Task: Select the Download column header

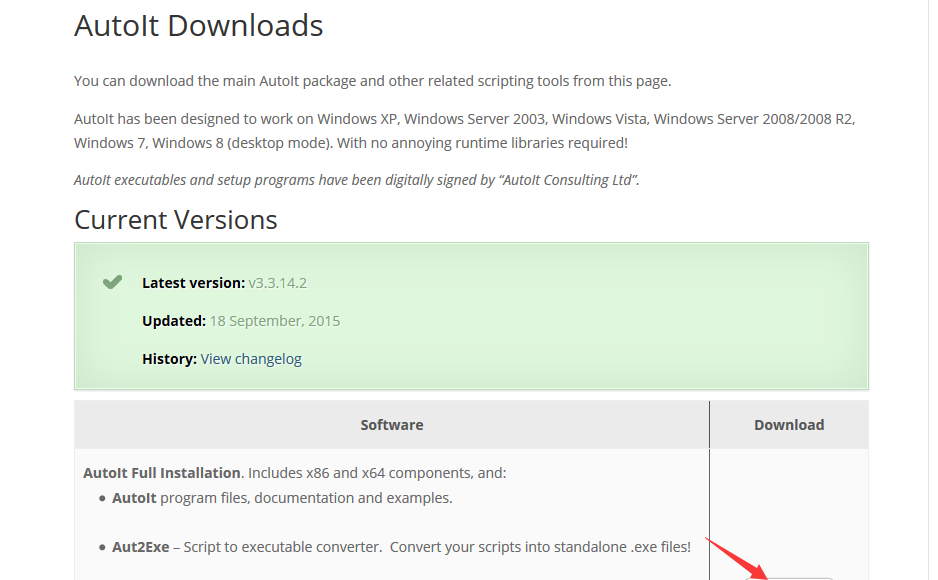Action: (789, 425)
